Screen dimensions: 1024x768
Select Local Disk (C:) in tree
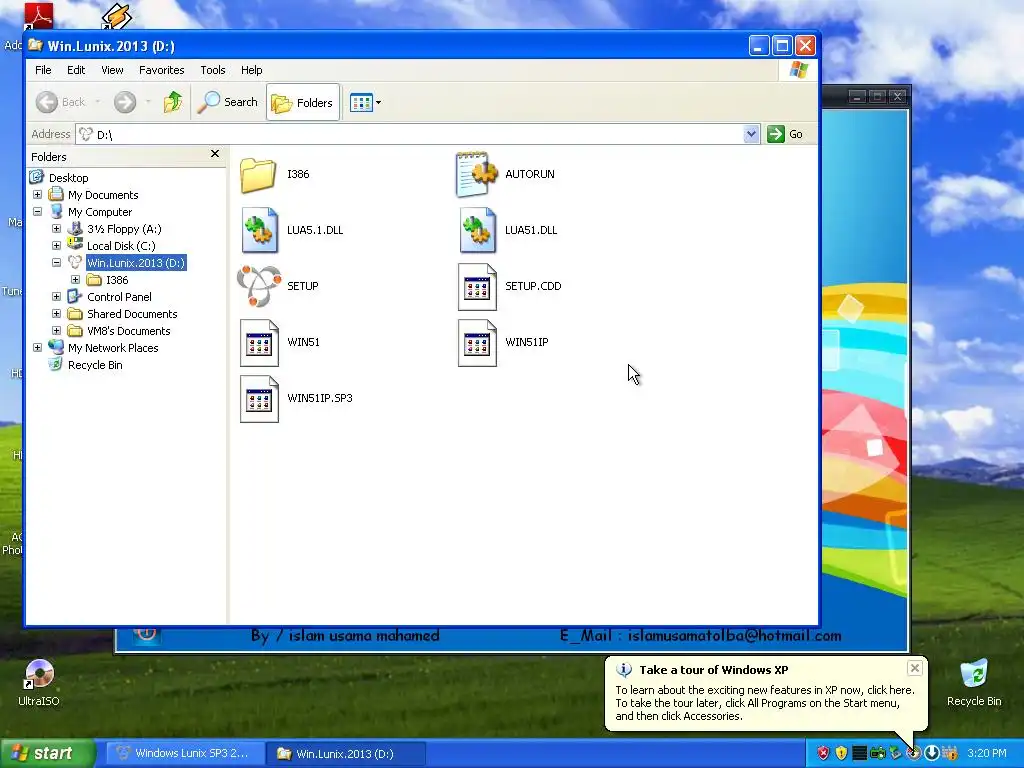pyautogui.click(x=121, y=246)
